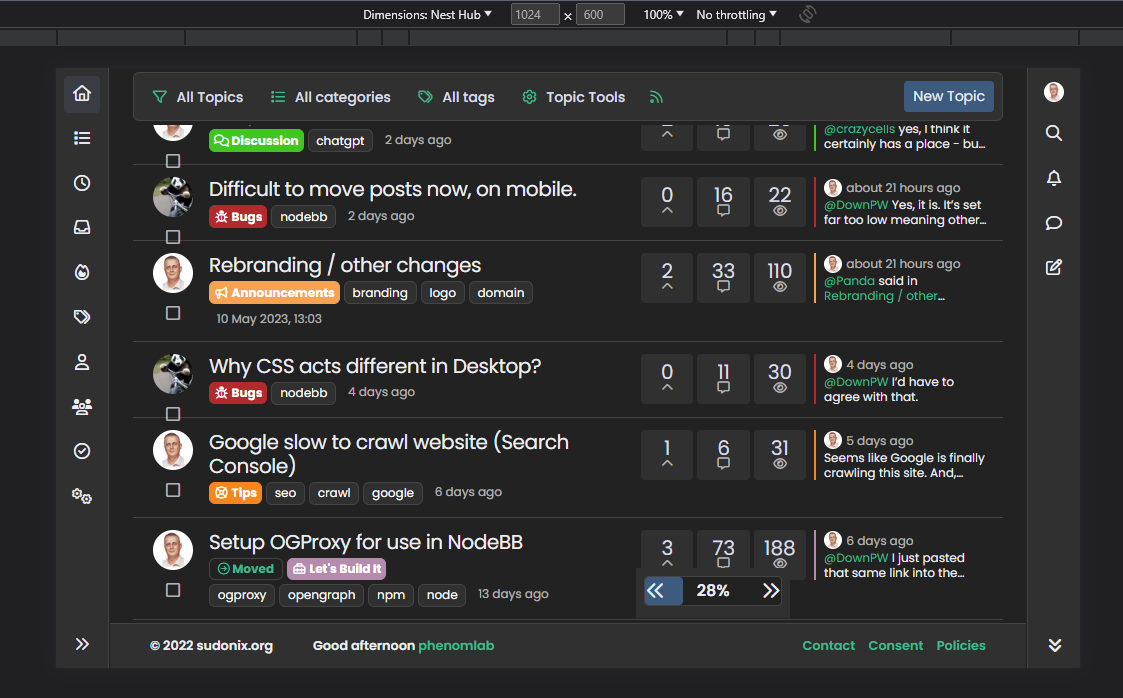The image size is (1123, 698).
Task: Open the No throttling dropdown
Action: click(x=736, y=15)
